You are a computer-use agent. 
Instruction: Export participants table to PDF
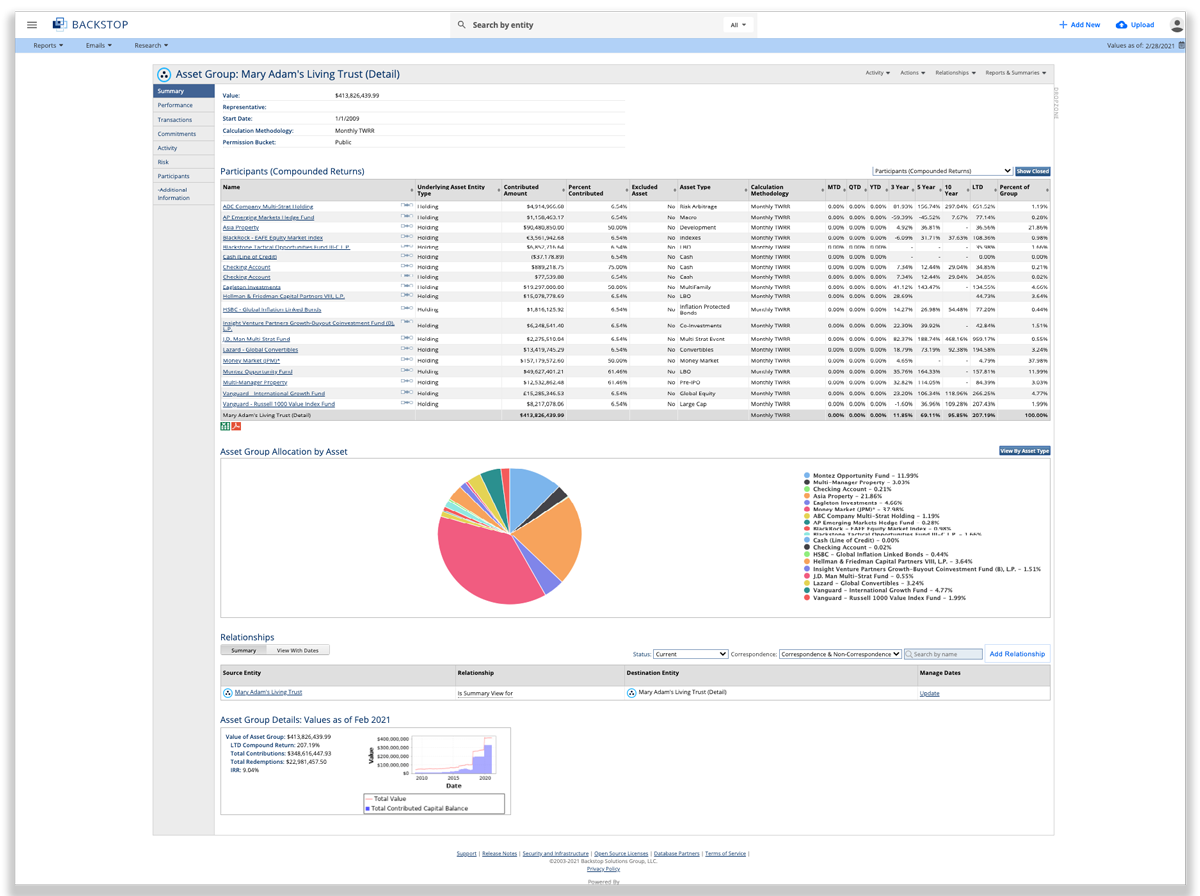237,426
